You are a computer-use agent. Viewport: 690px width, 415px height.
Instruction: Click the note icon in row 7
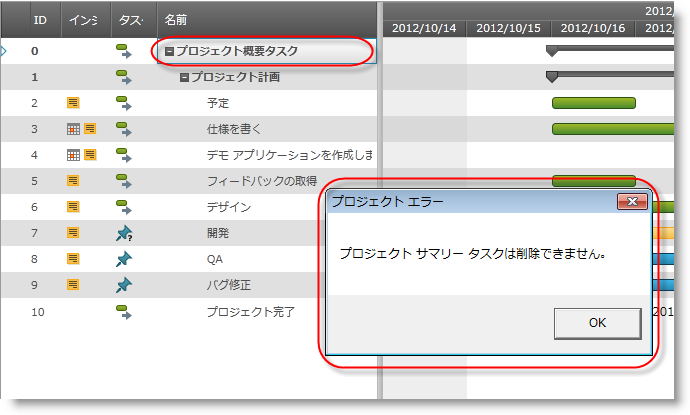click(x=73, y=232)
